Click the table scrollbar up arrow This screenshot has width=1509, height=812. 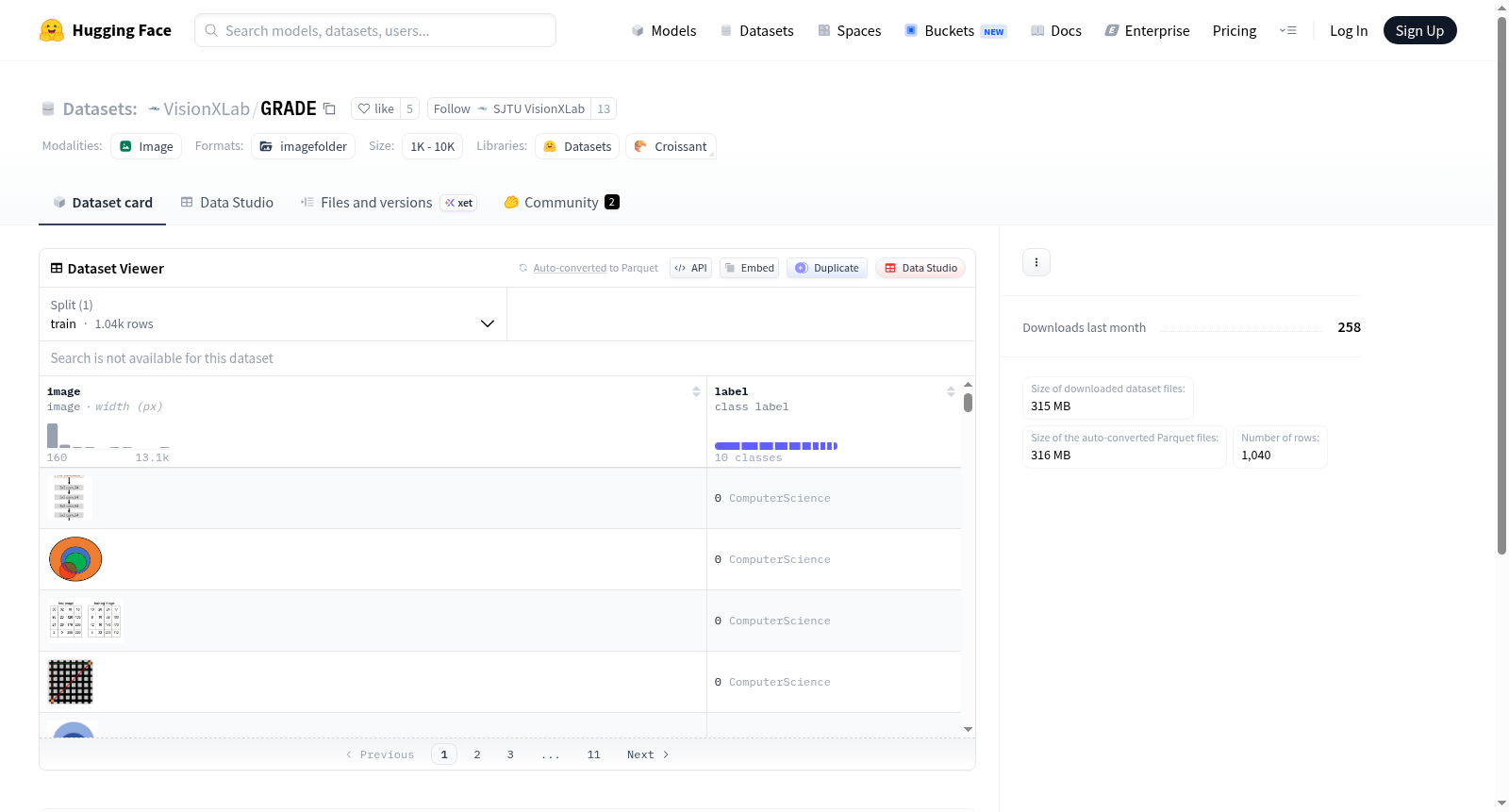[968, 385]
